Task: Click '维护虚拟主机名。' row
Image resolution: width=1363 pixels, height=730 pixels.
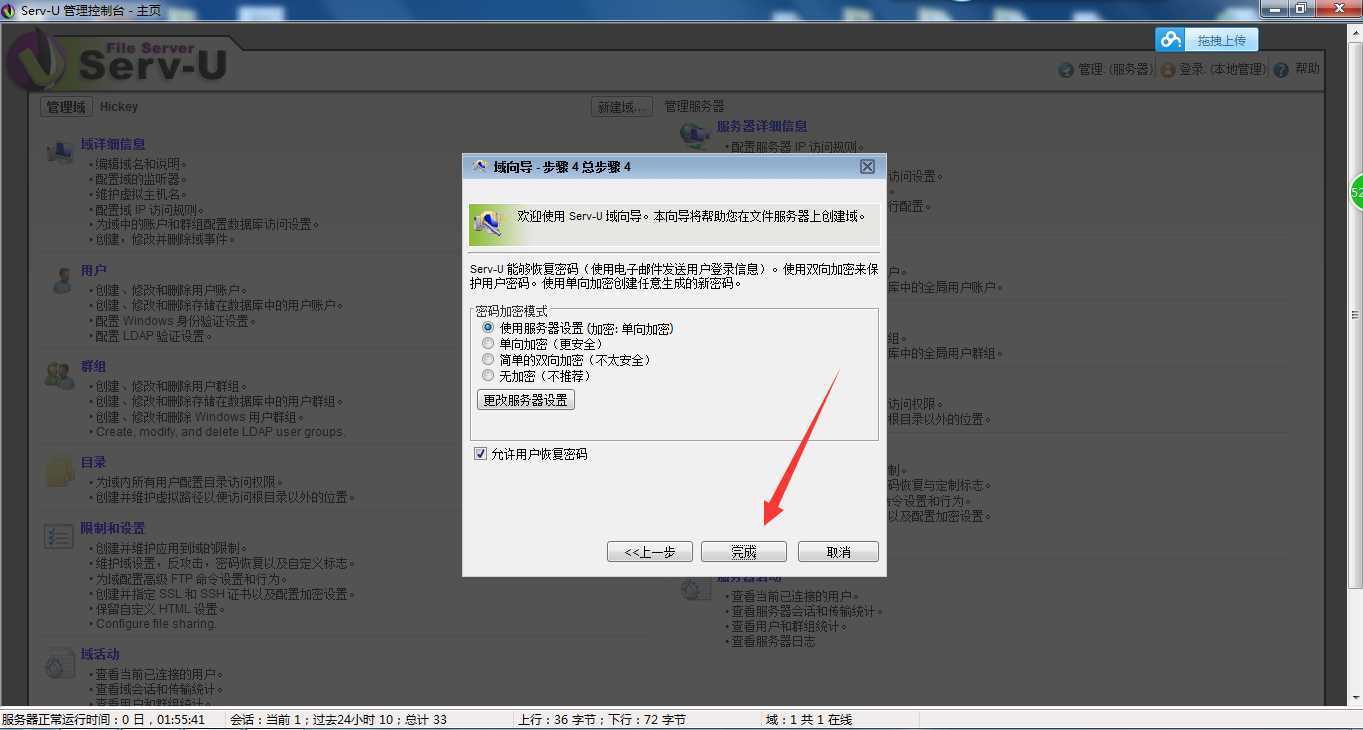Action: (x=138, y=194)
